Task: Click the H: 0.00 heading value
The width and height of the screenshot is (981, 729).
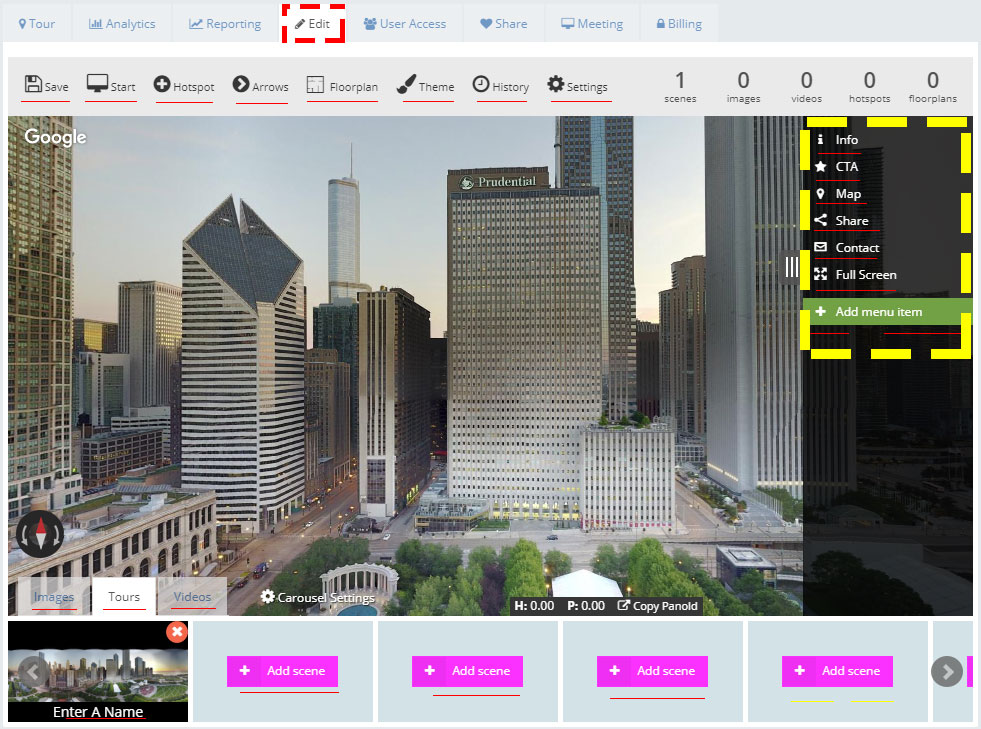Action: click(534, 606)
